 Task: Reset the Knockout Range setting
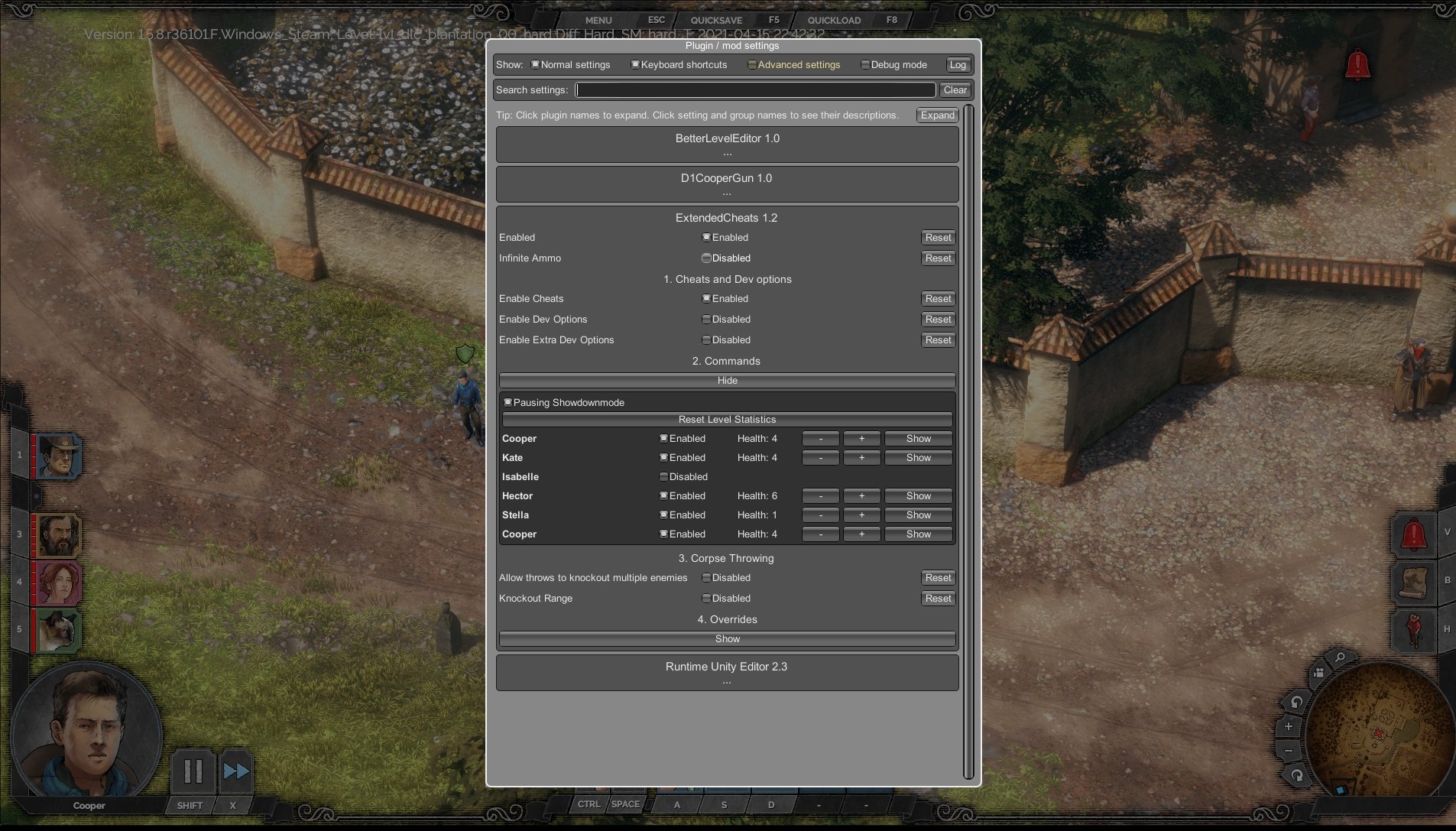(938, 599)
